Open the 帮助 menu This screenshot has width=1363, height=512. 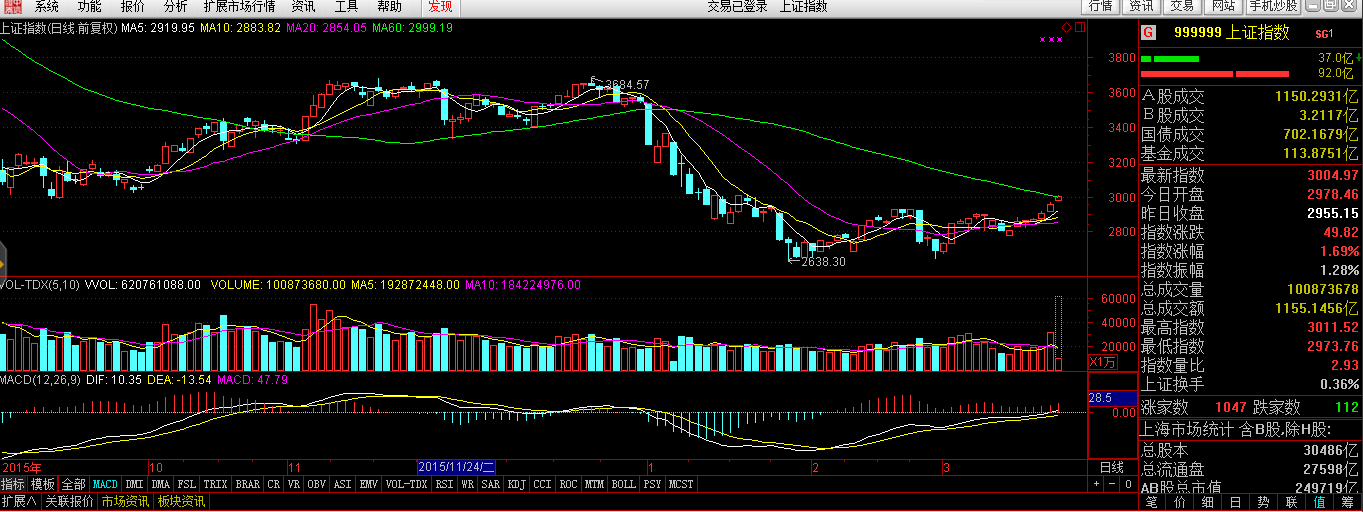[389, 7]
